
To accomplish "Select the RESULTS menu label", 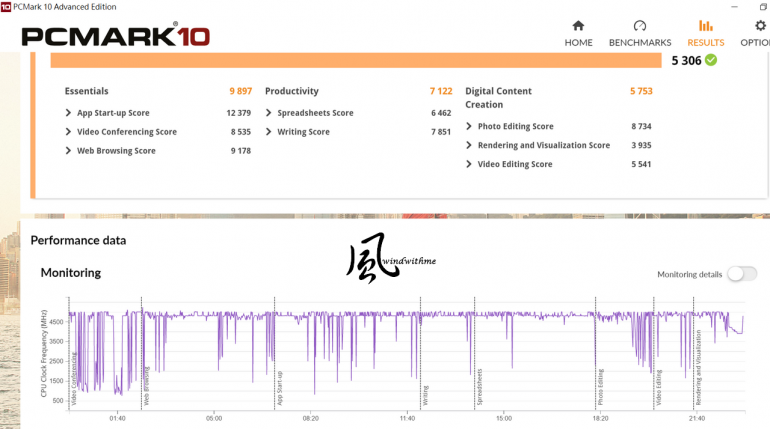I will (706, 43).
